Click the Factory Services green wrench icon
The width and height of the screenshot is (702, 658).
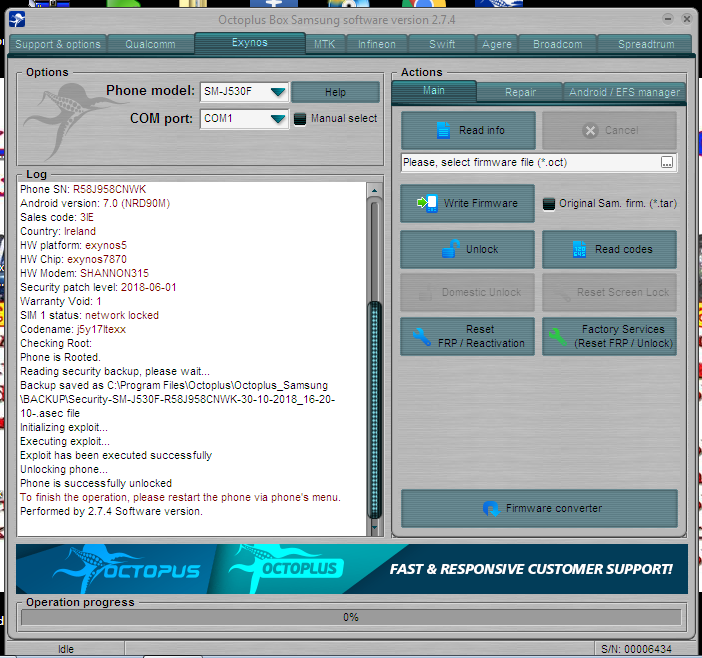(557, 337)
